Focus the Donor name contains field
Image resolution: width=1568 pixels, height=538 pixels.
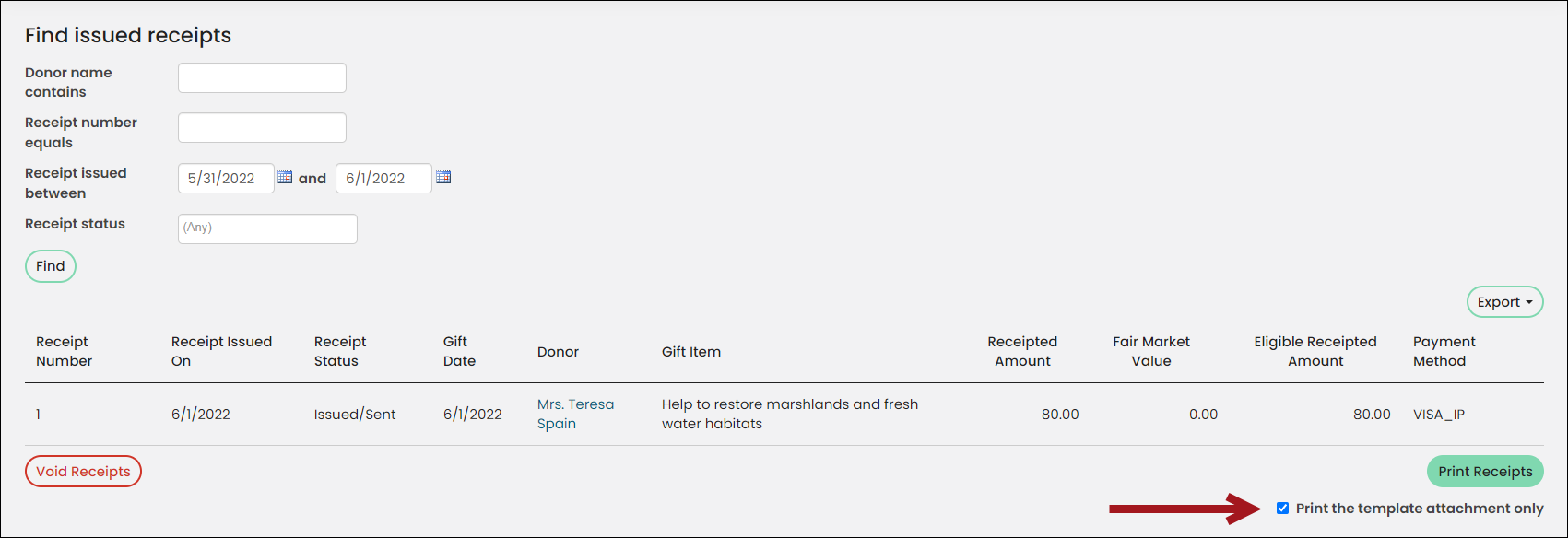[x=262, y=78]
